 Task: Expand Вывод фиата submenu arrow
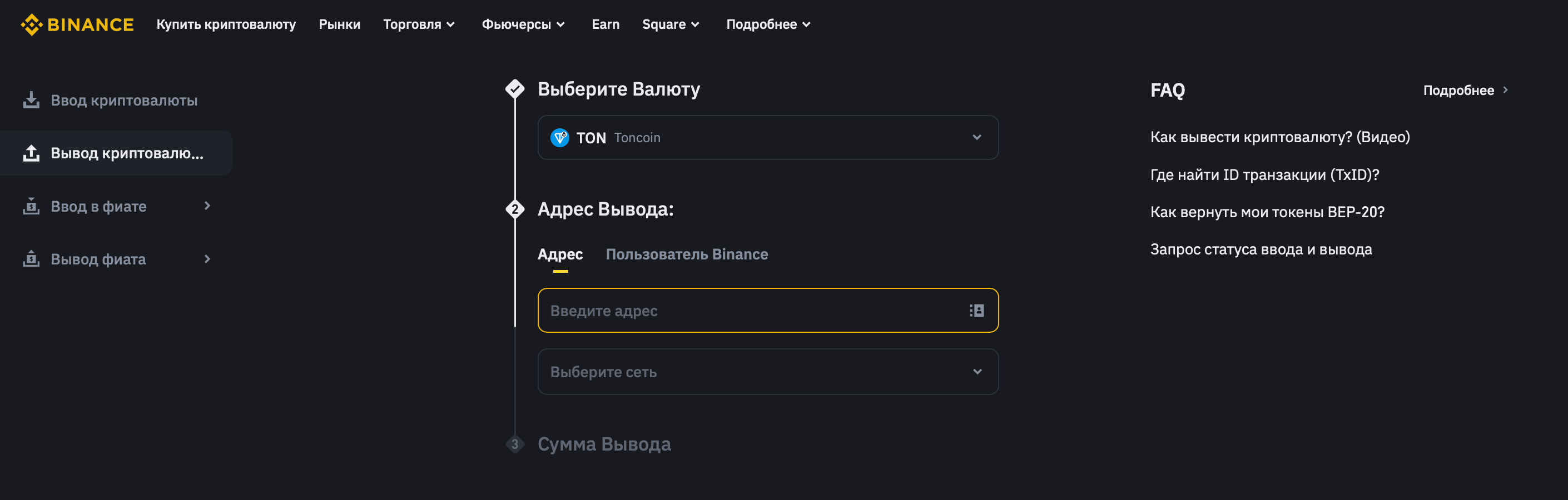click(x=207, y=259)
